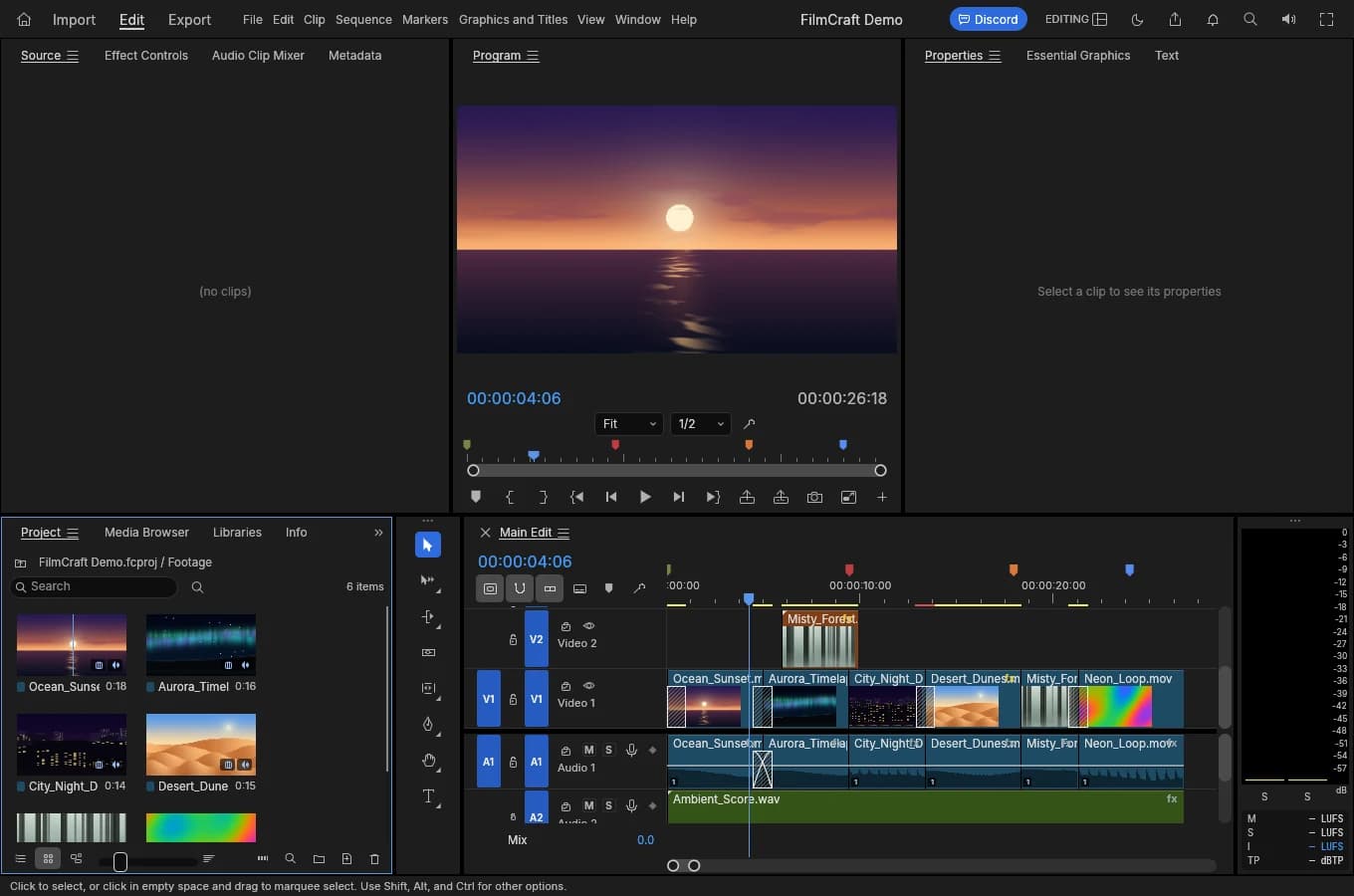Click Go to In point button
This screenshot has width=1354, height=896.
tap(577, 497)
